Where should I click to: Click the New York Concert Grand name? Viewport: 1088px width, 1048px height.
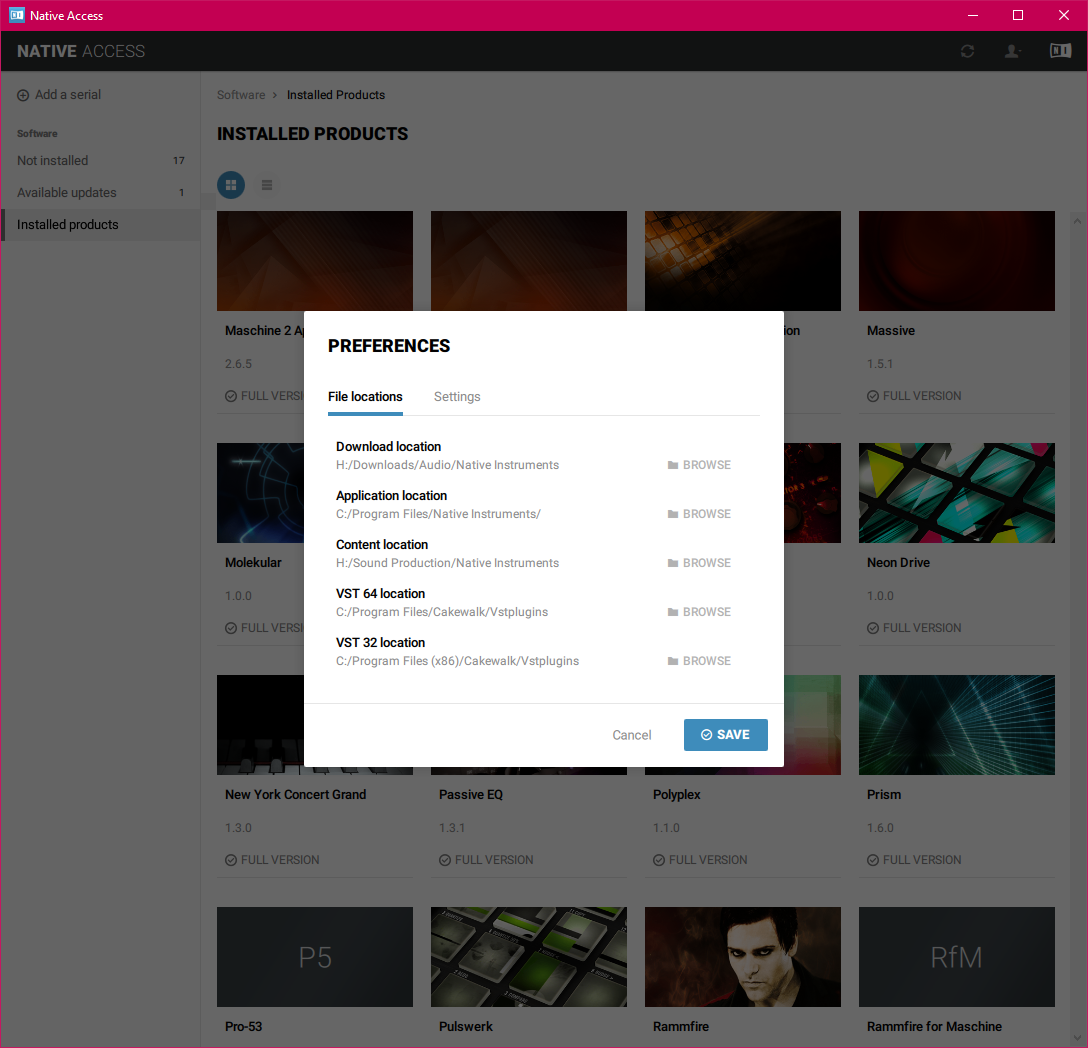pos(296,795)
